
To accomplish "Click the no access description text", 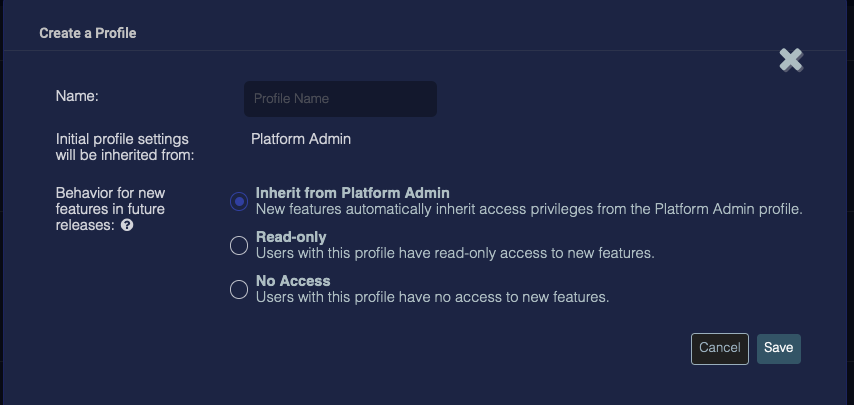I will click(432, 297).
